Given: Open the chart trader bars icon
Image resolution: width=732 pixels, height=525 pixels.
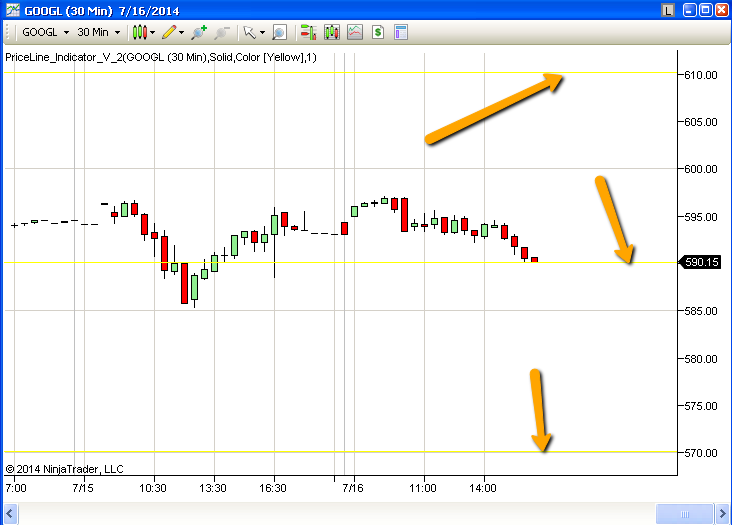Looking at the screenshot, I should 308,32.
